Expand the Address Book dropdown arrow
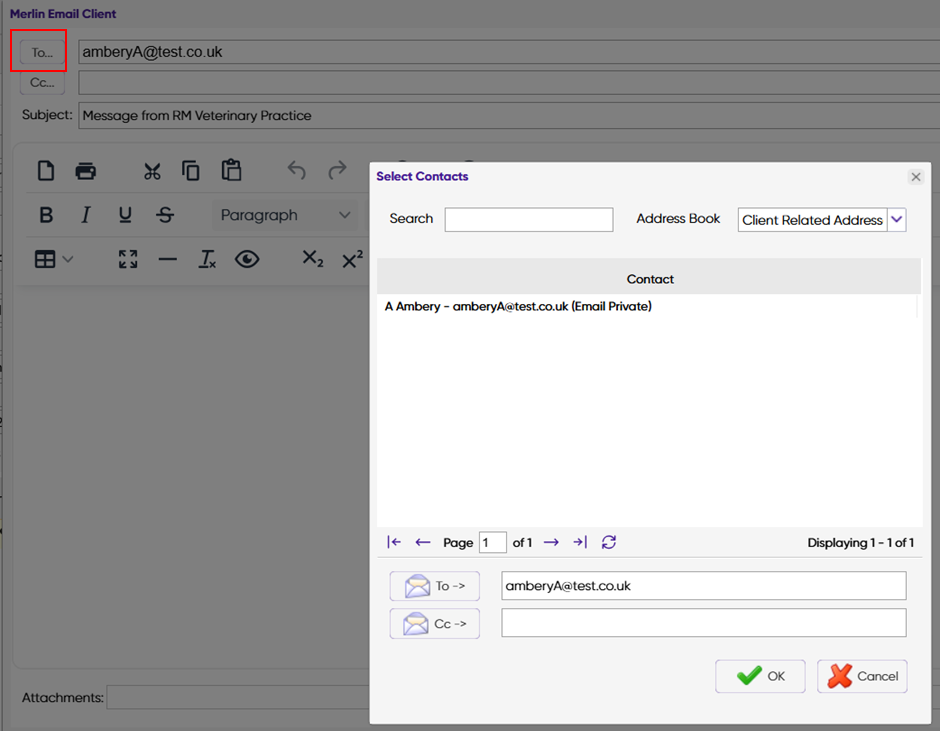Image resolution: width=940 pixels, height=731 pixels. coord(897,219)
